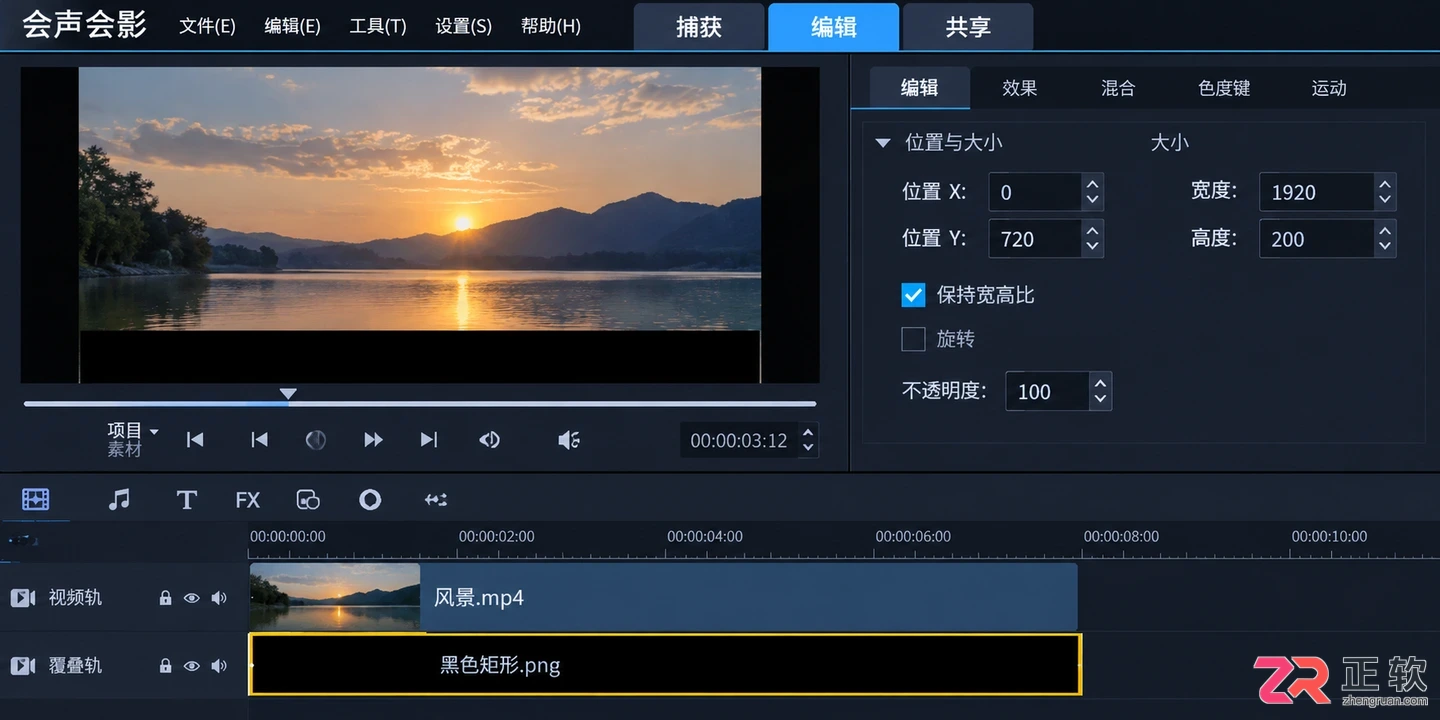Click the camera icon of 视频轨
Viewport: 1440px width, 720px height.
(x=23, y=598)
